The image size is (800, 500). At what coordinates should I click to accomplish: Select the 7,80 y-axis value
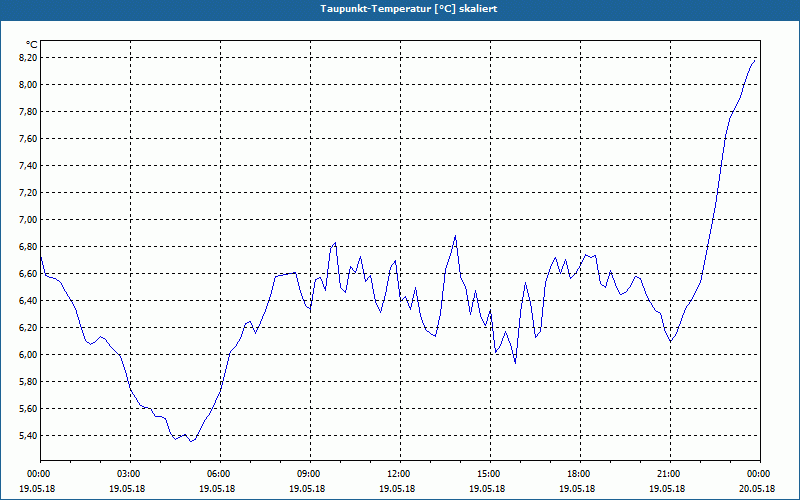tap(28, 112)
